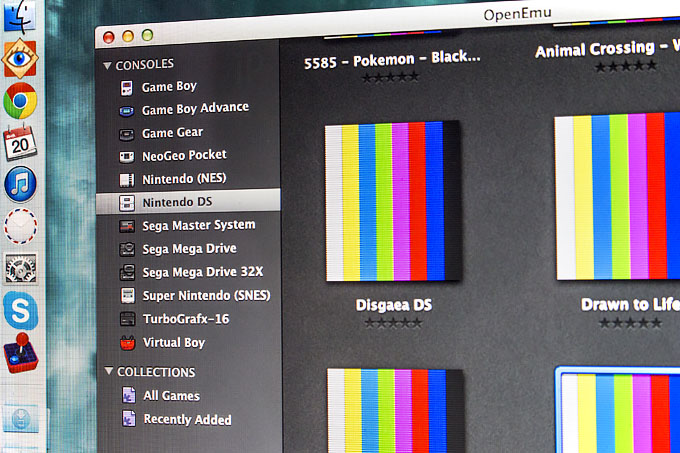
Task: Click the Nintendo (NES) console icon
Action: pos(127,180)
